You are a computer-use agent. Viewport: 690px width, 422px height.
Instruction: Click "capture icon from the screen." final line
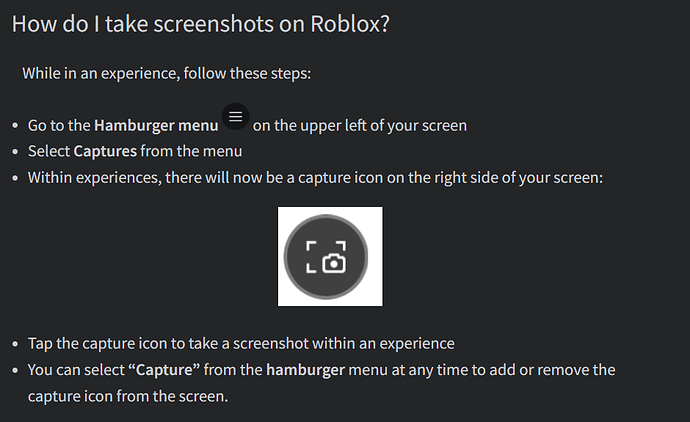pyautogui.click(x=128, y=396)
